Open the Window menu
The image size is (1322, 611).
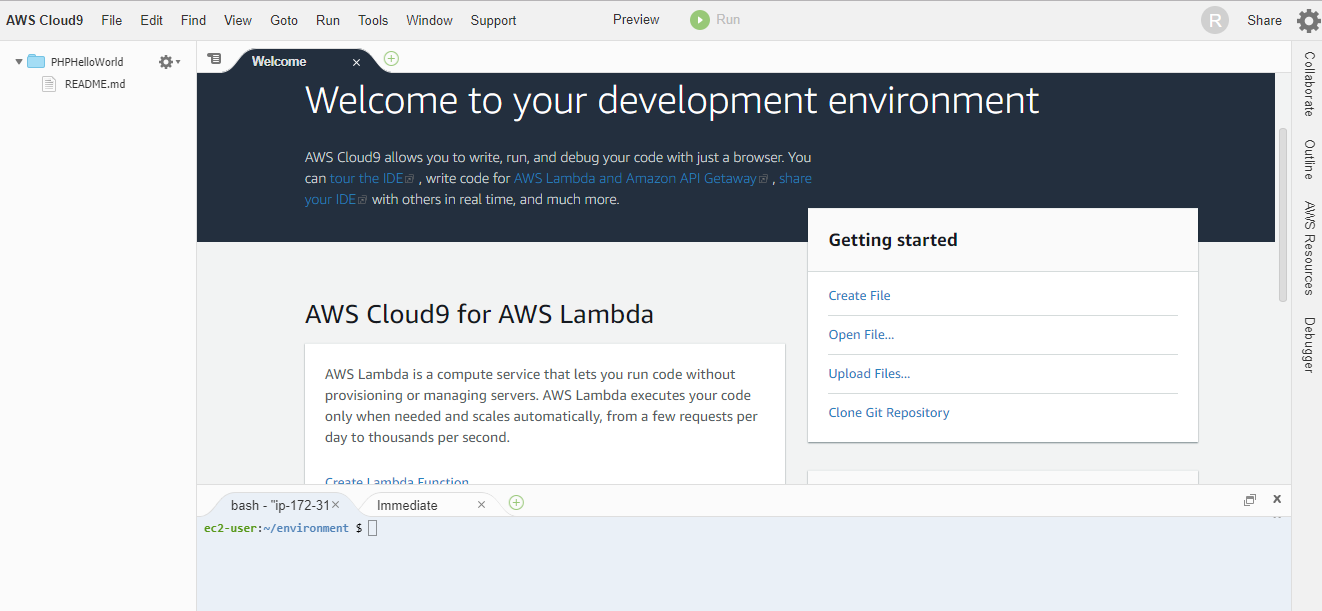click(x=430, y=20)
